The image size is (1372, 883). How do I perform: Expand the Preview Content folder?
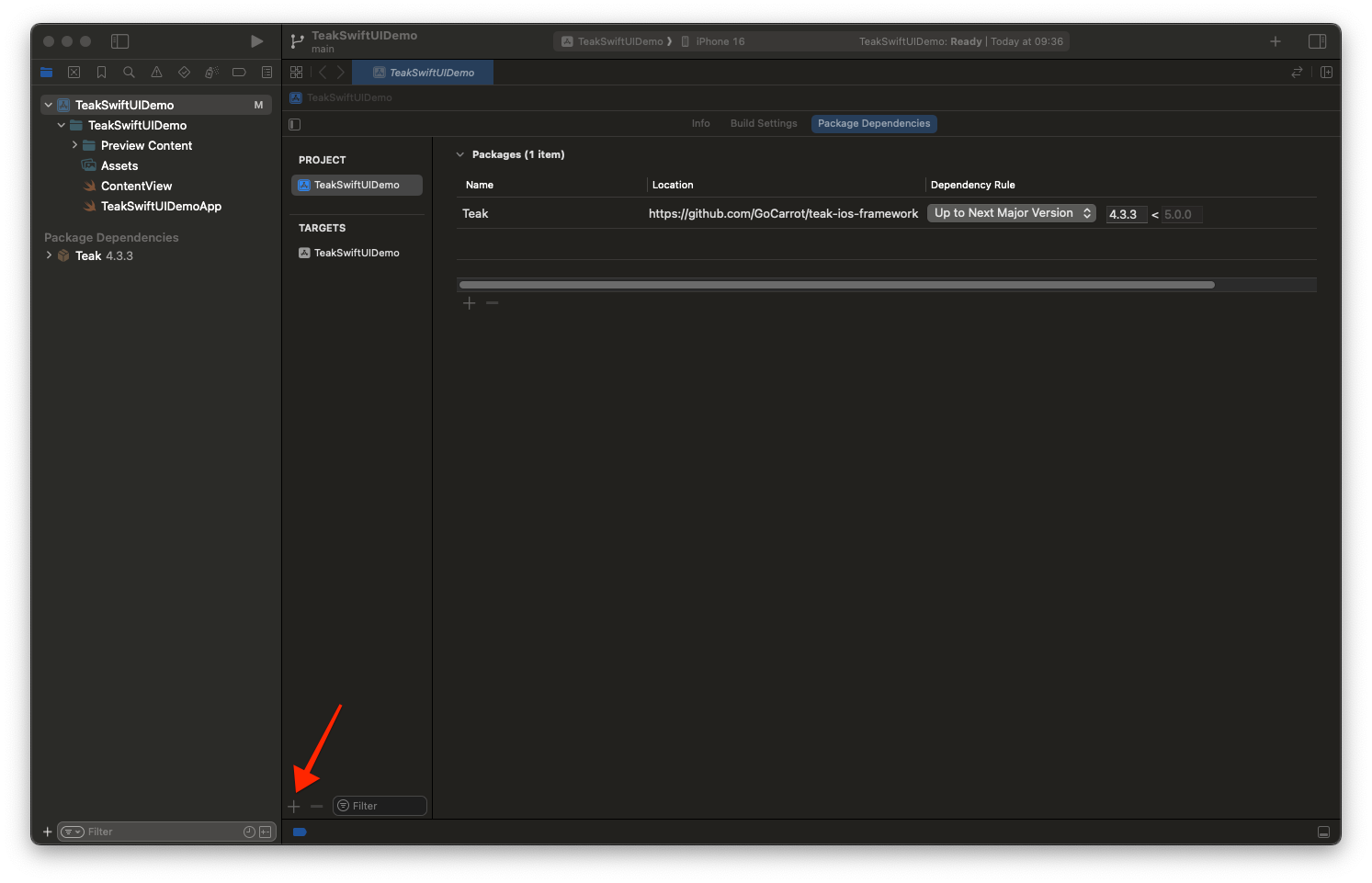[x=74, y=146]
